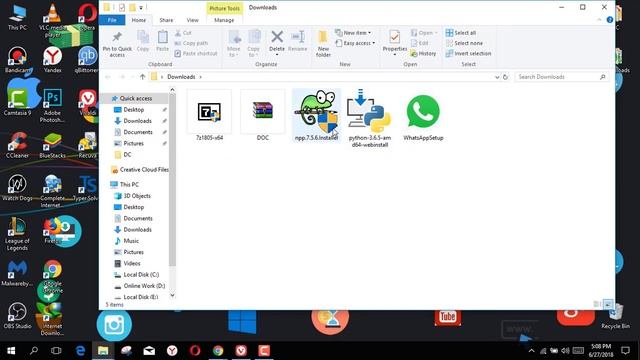The image size is (640, 360).
Task: Open the File tab
Action: point(112,20)
